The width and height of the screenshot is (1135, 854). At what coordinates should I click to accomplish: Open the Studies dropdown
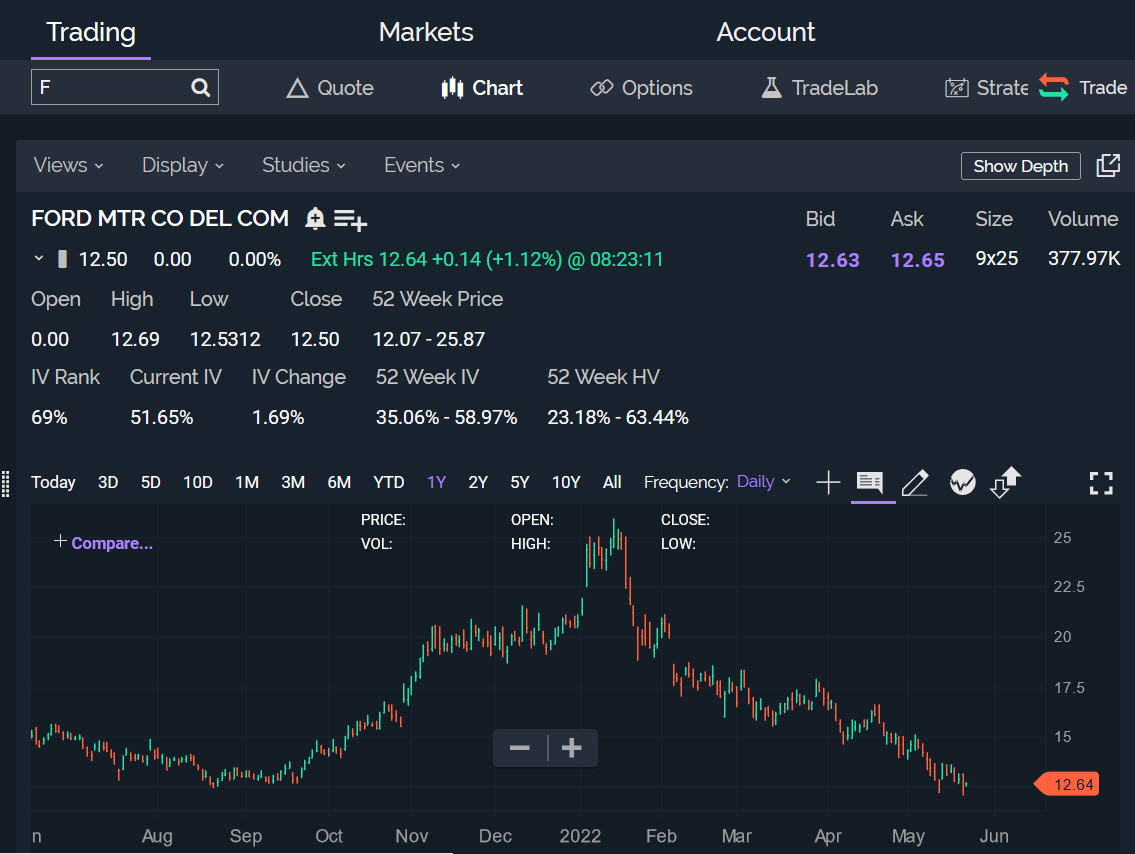coord(303,166)
